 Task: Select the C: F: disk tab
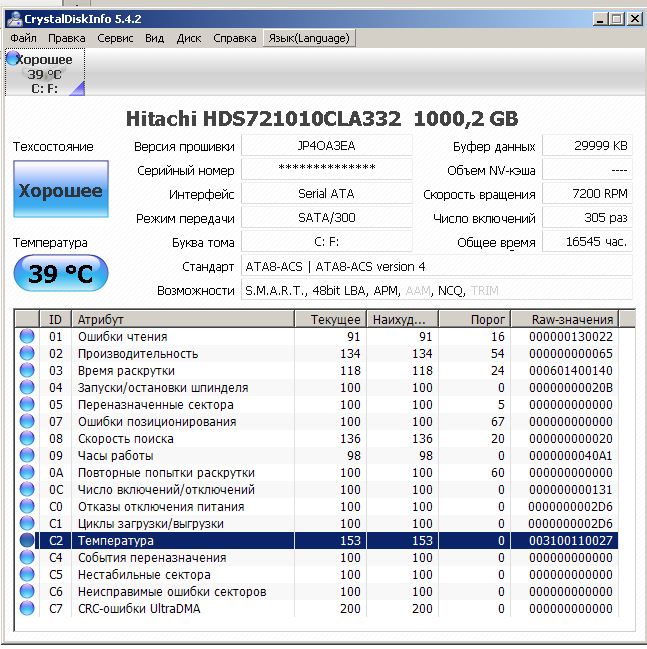tap(45, 74)
